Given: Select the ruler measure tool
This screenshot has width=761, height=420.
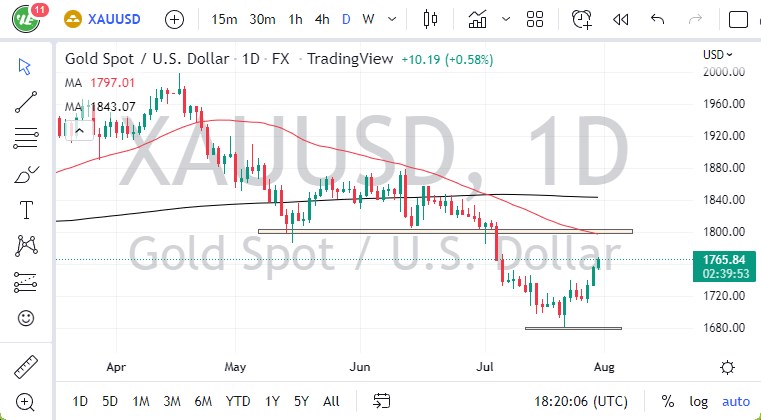Looking at the screenshot, I should point(25,364).
